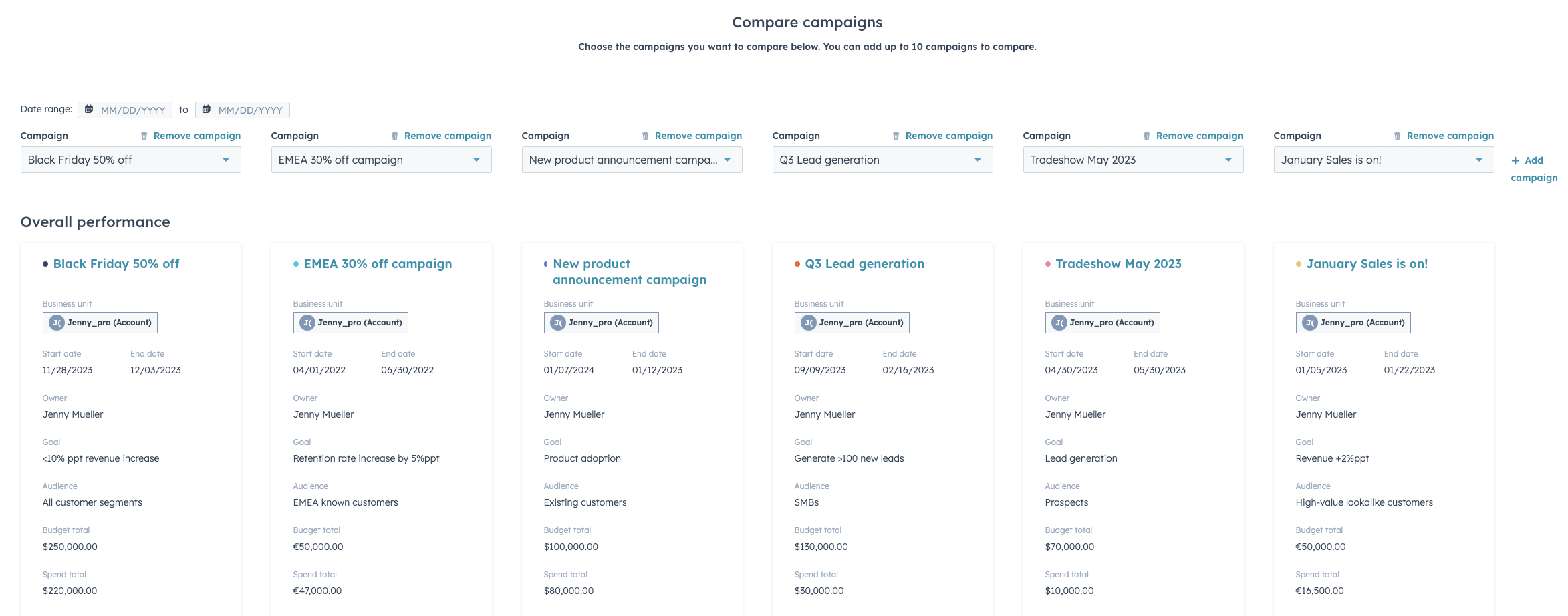Click the Jenny_pro avatar in the Black Friday card
This screenshot has height=616, width=1568.
tap(57, 322)
